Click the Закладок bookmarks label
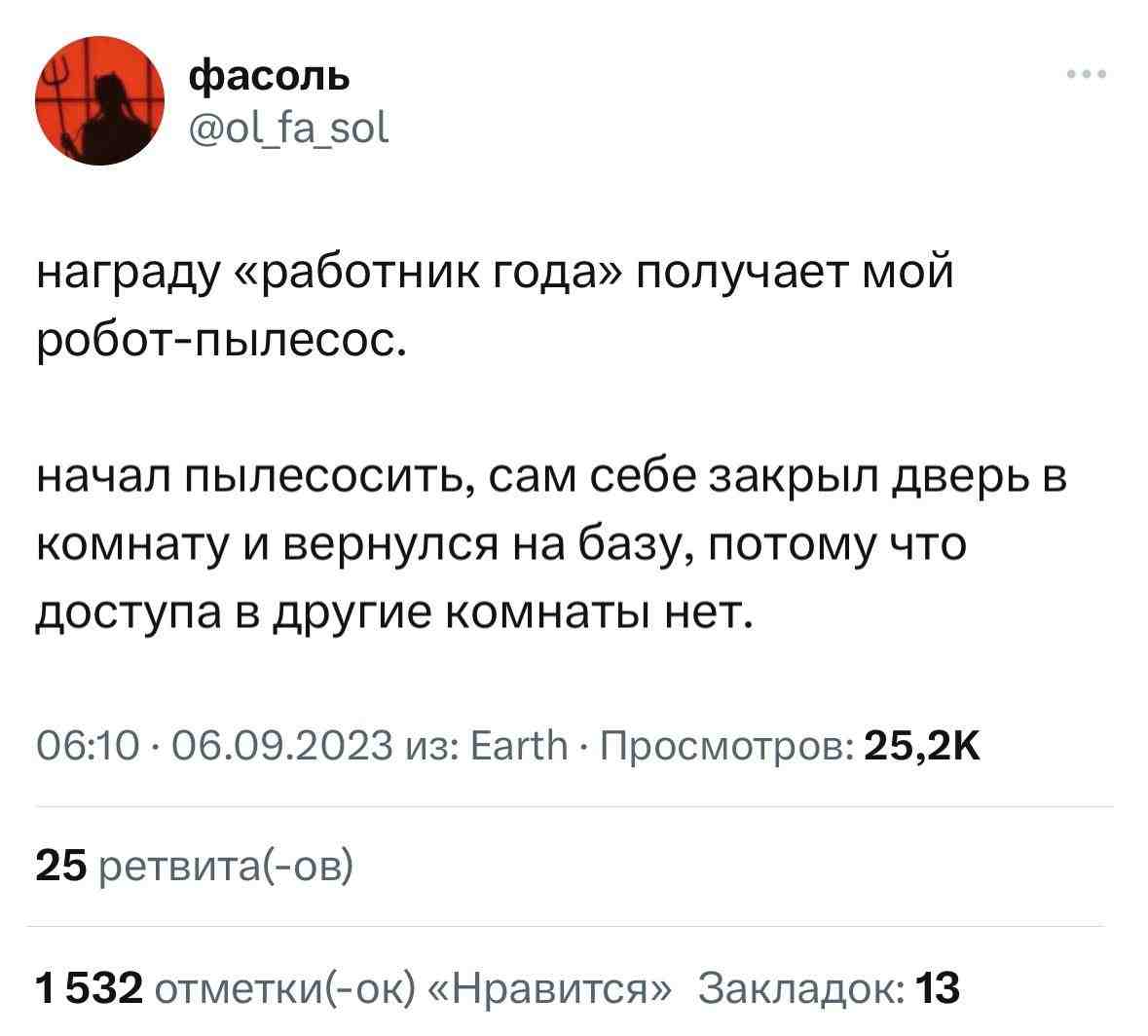The height and width of the screenshot is (1036, 1148). click(804, 989)
